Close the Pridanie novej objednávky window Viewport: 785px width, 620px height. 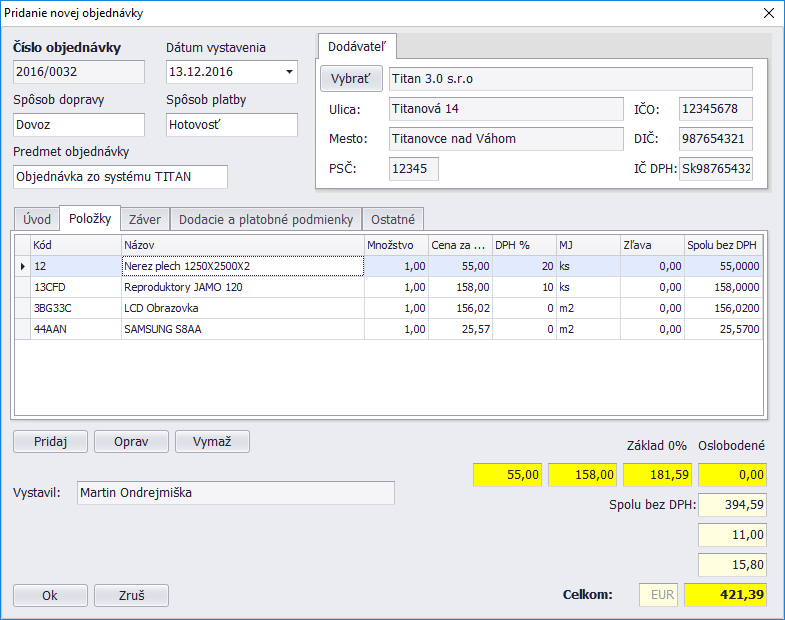tap(768, 13)
